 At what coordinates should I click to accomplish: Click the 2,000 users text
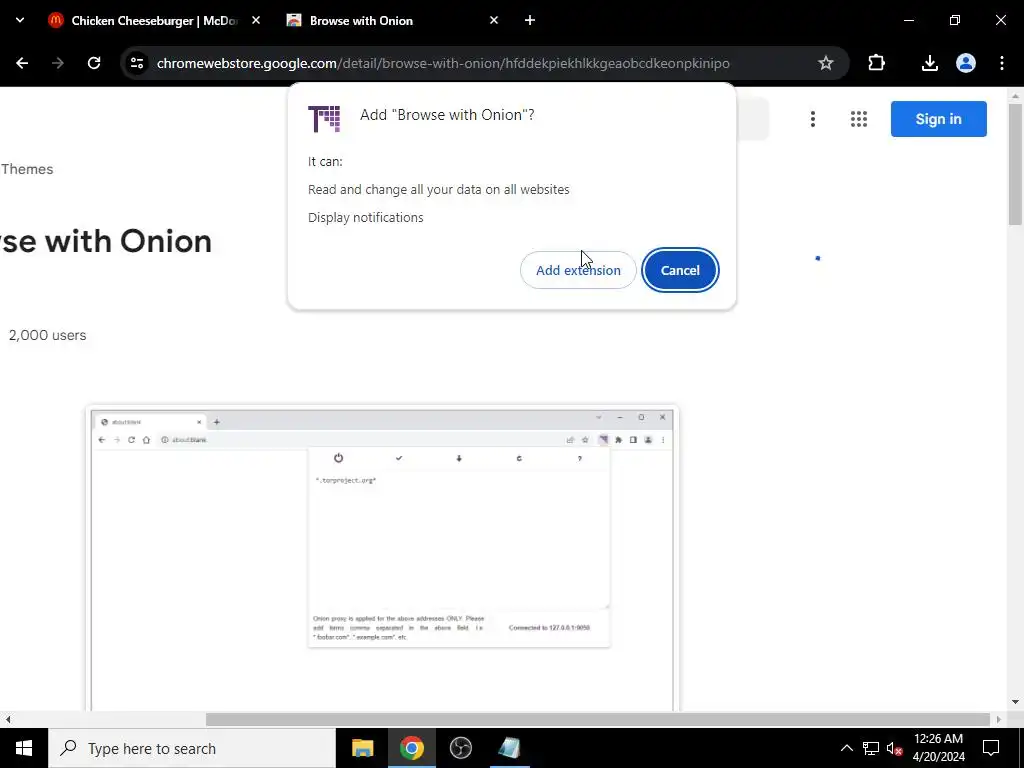click(47, 335)
